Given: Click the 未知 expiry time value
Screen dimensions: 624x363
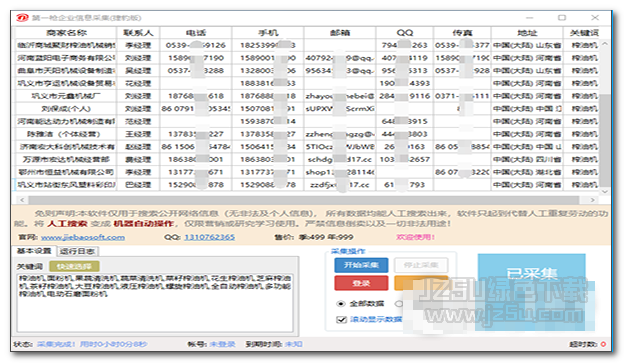Looking at the screenshot, I should point(294,344).
